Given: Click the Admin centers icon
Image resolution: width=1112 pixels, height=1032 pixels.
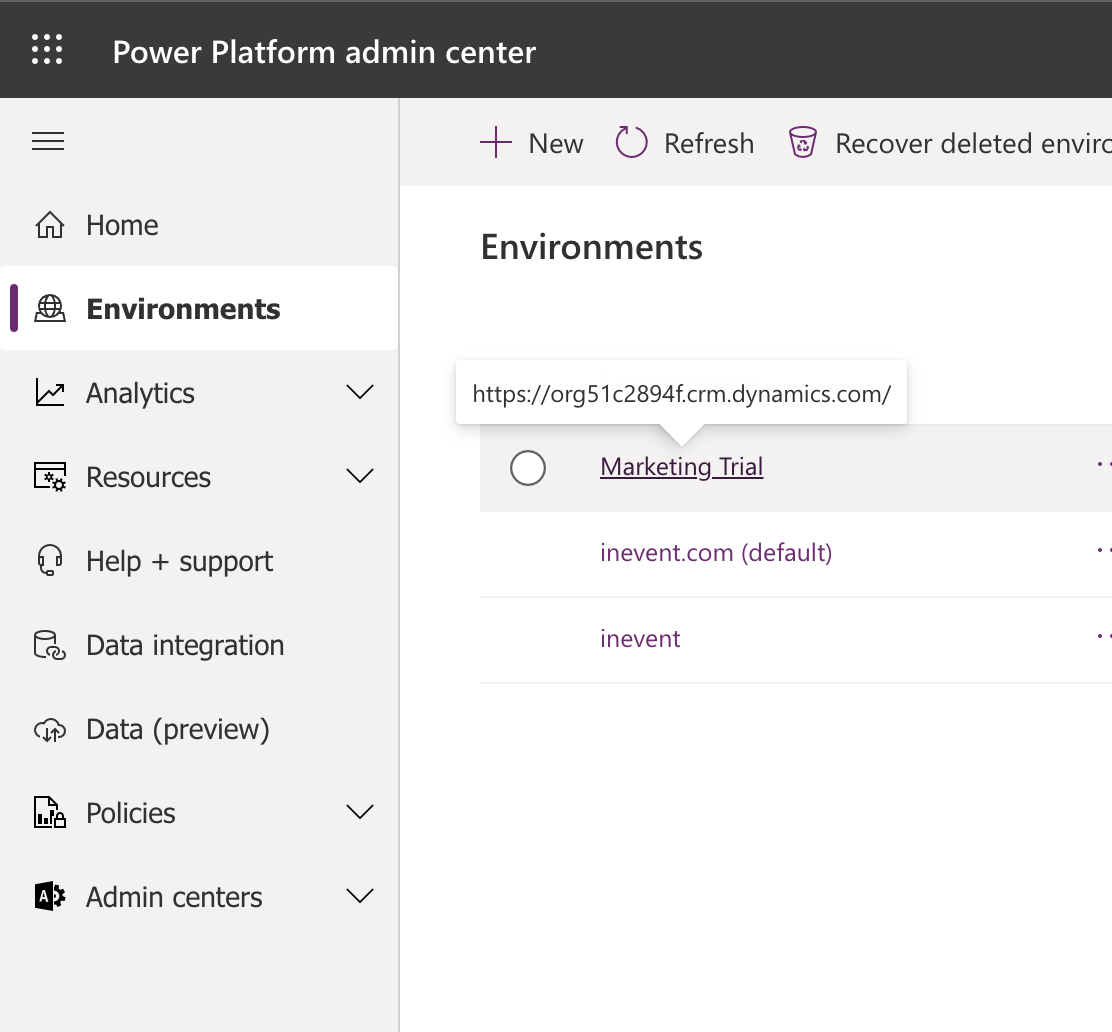Looking at the screenshot, I should click(50, 897).
